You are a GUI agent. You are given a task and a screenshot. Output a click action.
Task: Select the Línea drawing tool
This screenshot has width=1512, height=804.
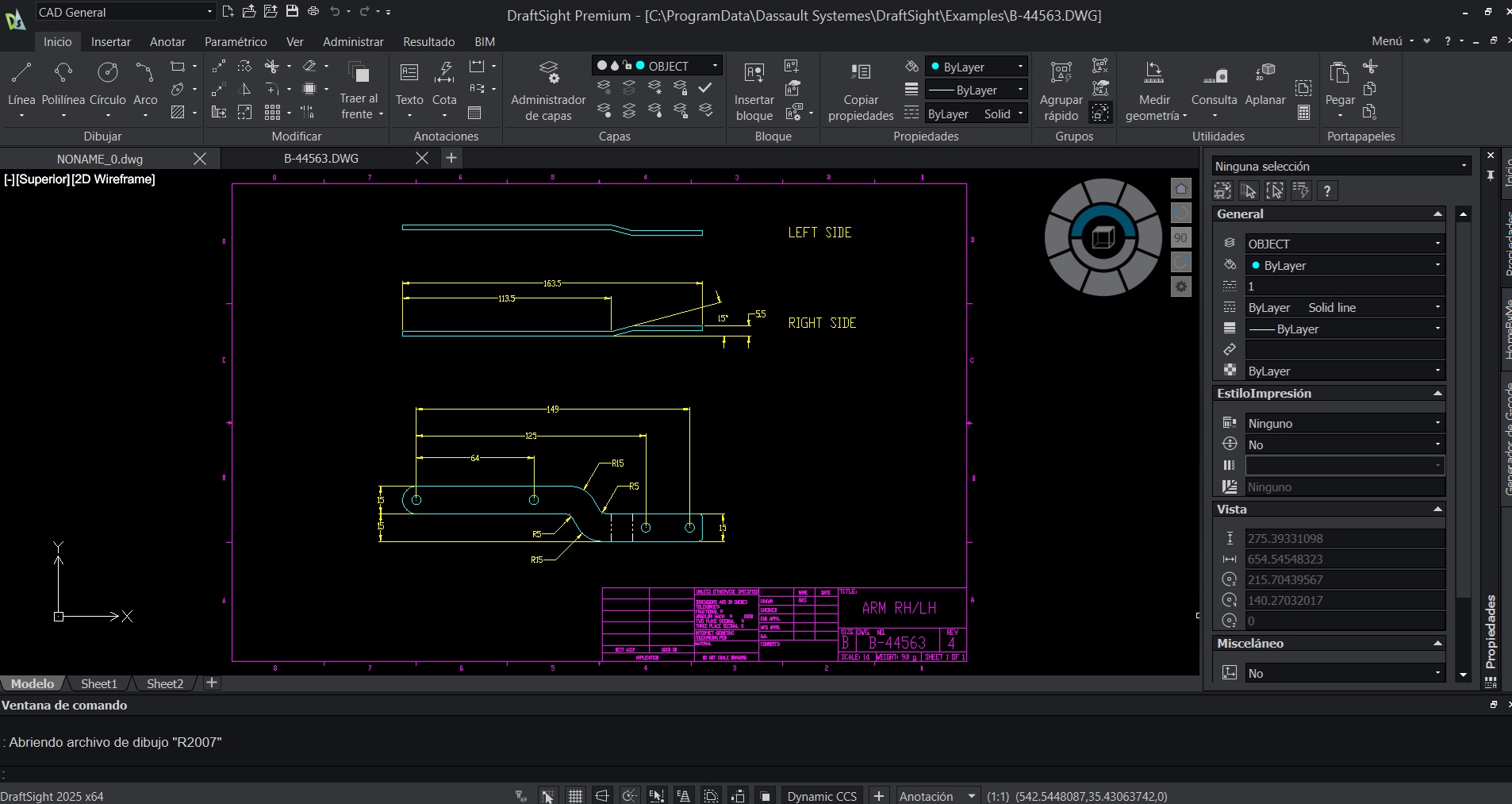21,73
